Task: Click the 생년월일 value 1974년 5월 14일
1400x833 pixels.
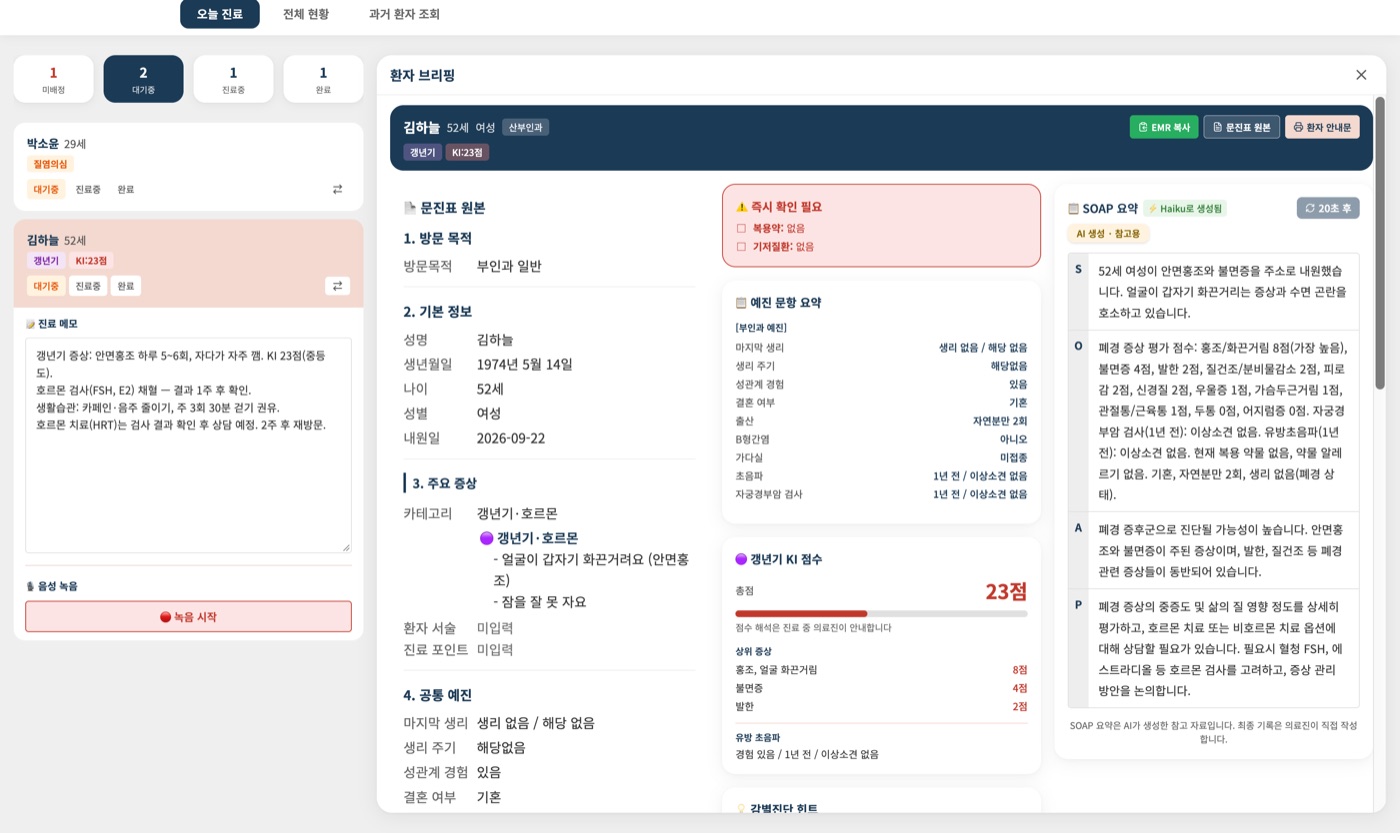Action: pyautogui.click(x=525, y=364)
